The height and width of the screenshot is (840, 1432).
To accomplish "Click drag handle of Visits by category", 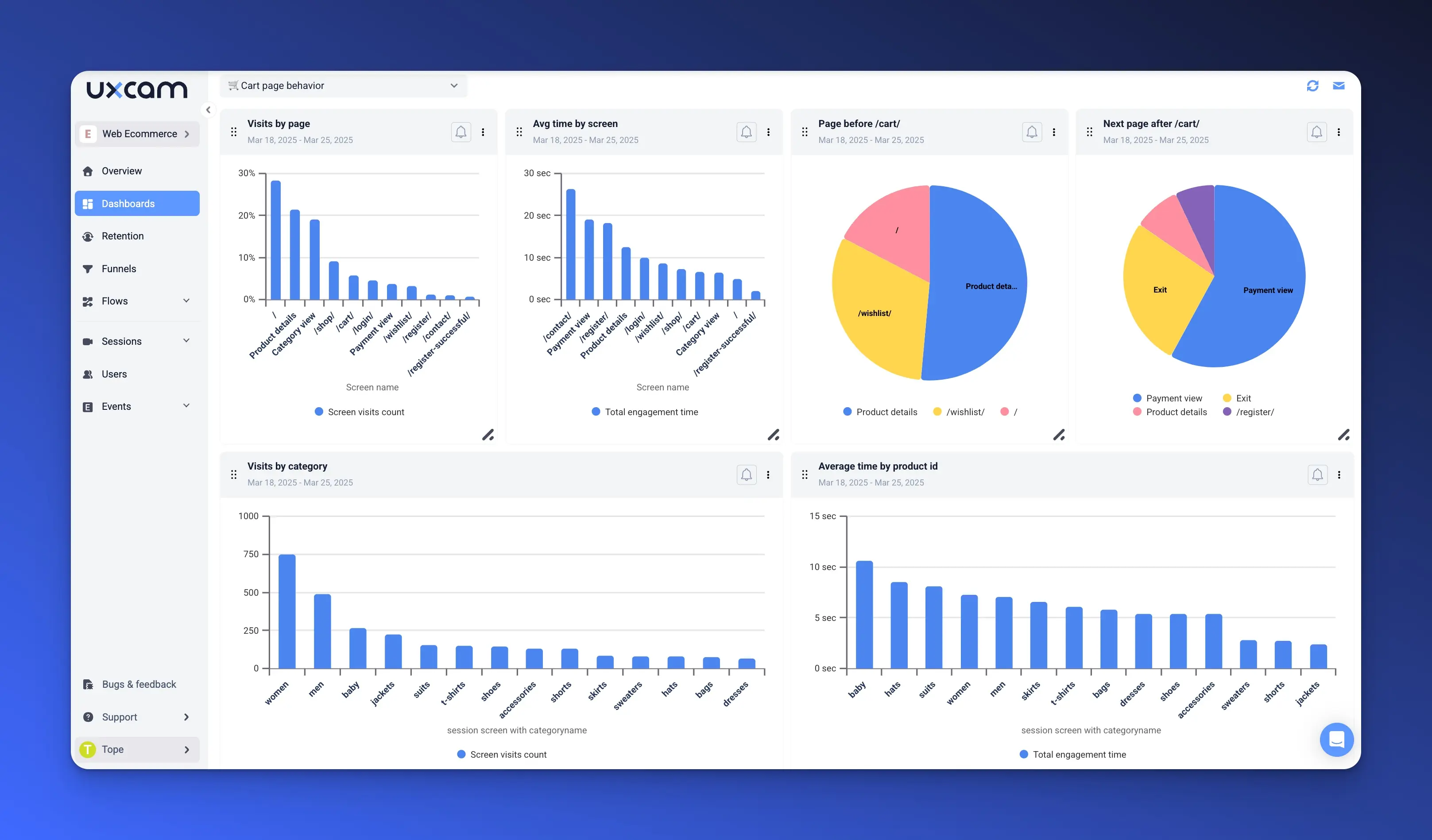I will pos(233,474).
